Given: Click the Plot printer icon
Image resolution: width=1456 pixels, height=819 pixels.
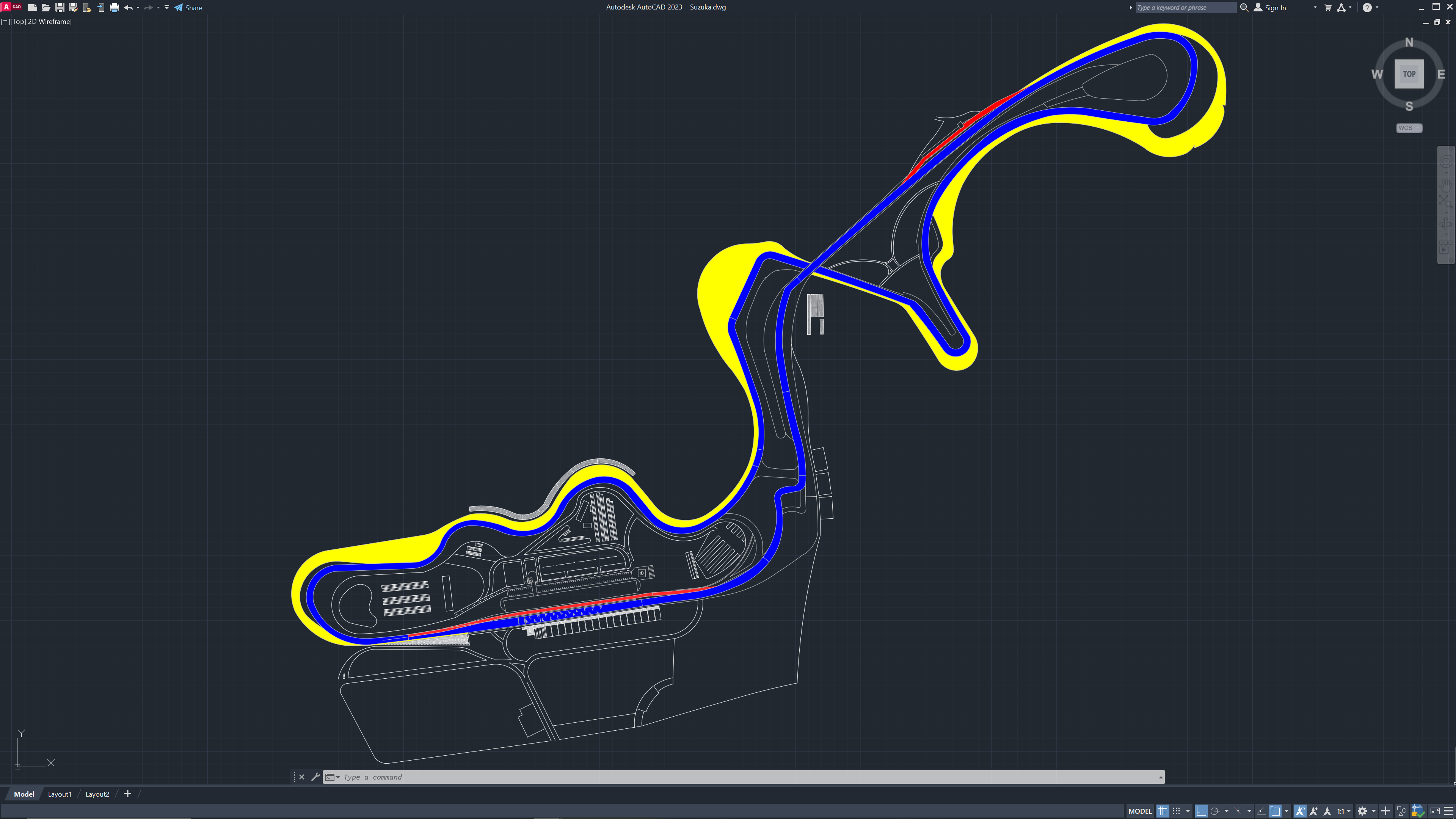Looking at the screenshot, I should coord(114,8).
